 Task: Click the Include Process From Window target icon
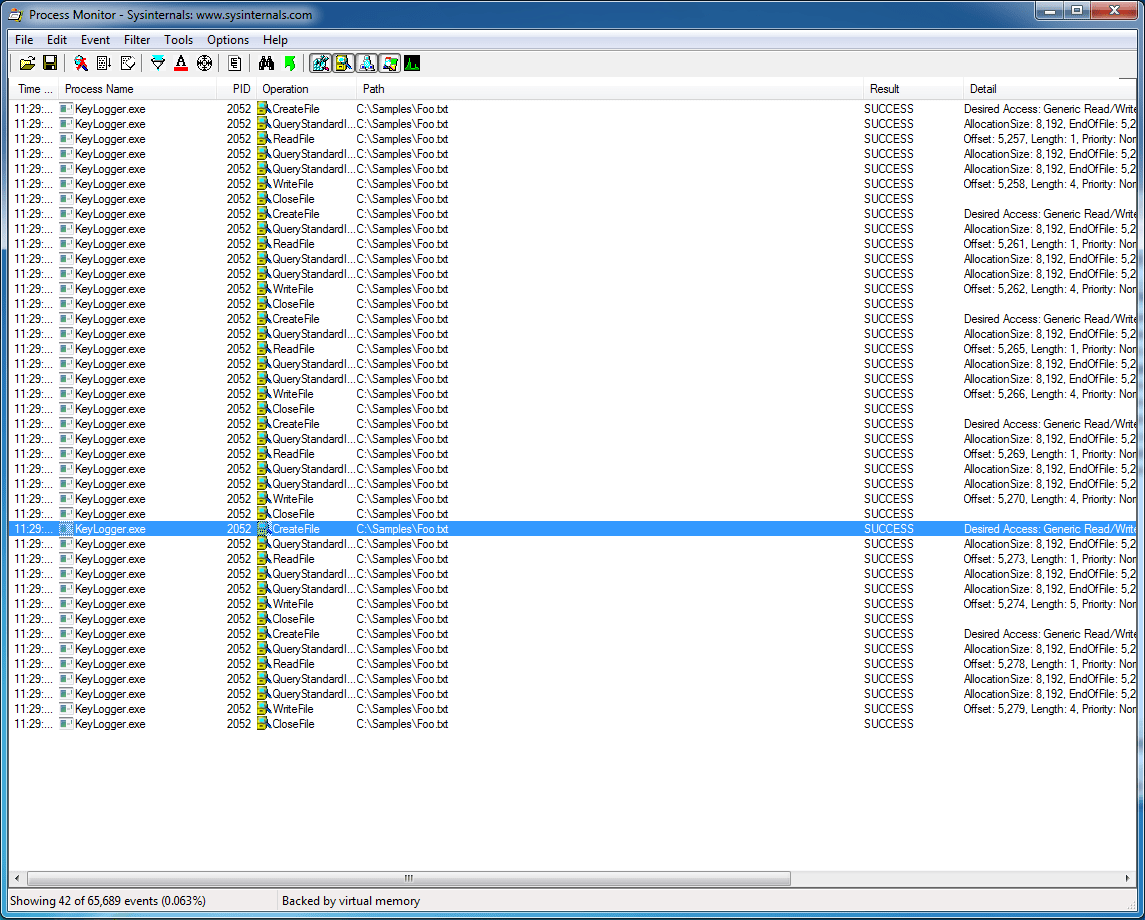tap(204, 64)
